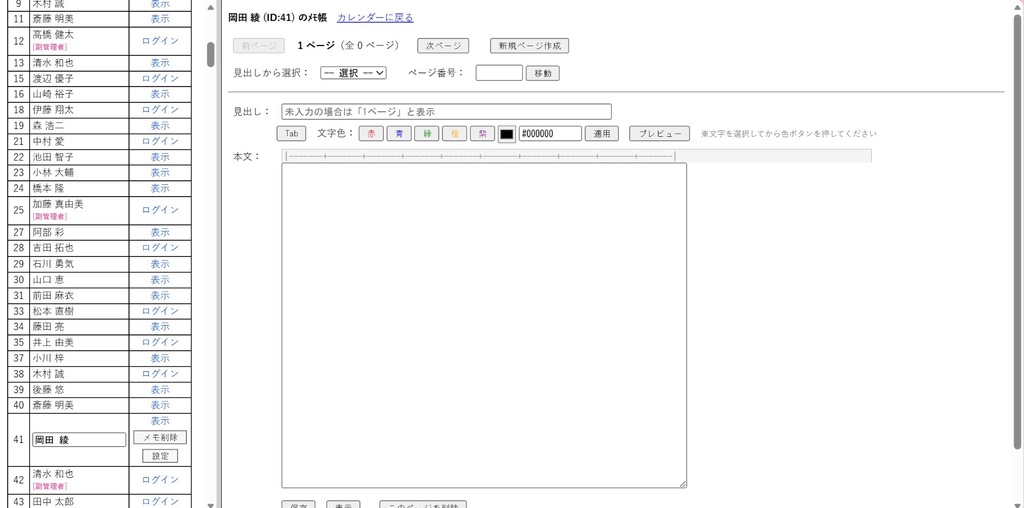Focus the ページ番号 input field
1024x508 pixels.
pyautogui.click(x=499, y=73)
